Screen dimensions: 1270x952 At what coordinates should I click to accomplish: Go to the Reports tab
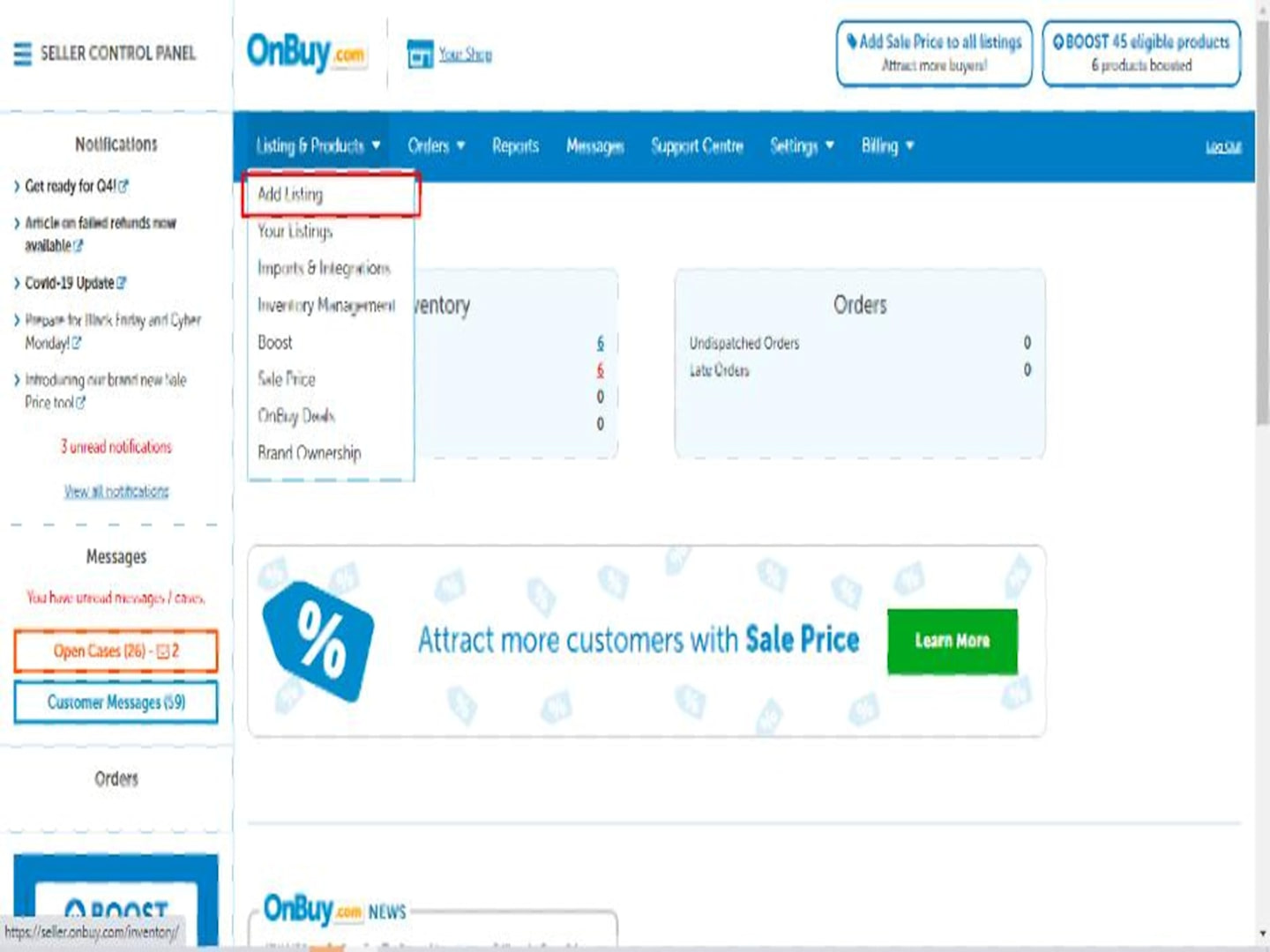(515, 145)
